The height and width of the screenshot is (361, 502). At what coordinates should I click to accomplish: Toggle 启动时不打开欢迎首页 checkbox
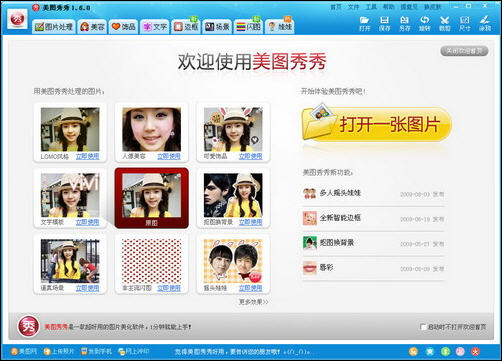pos(423,327)
